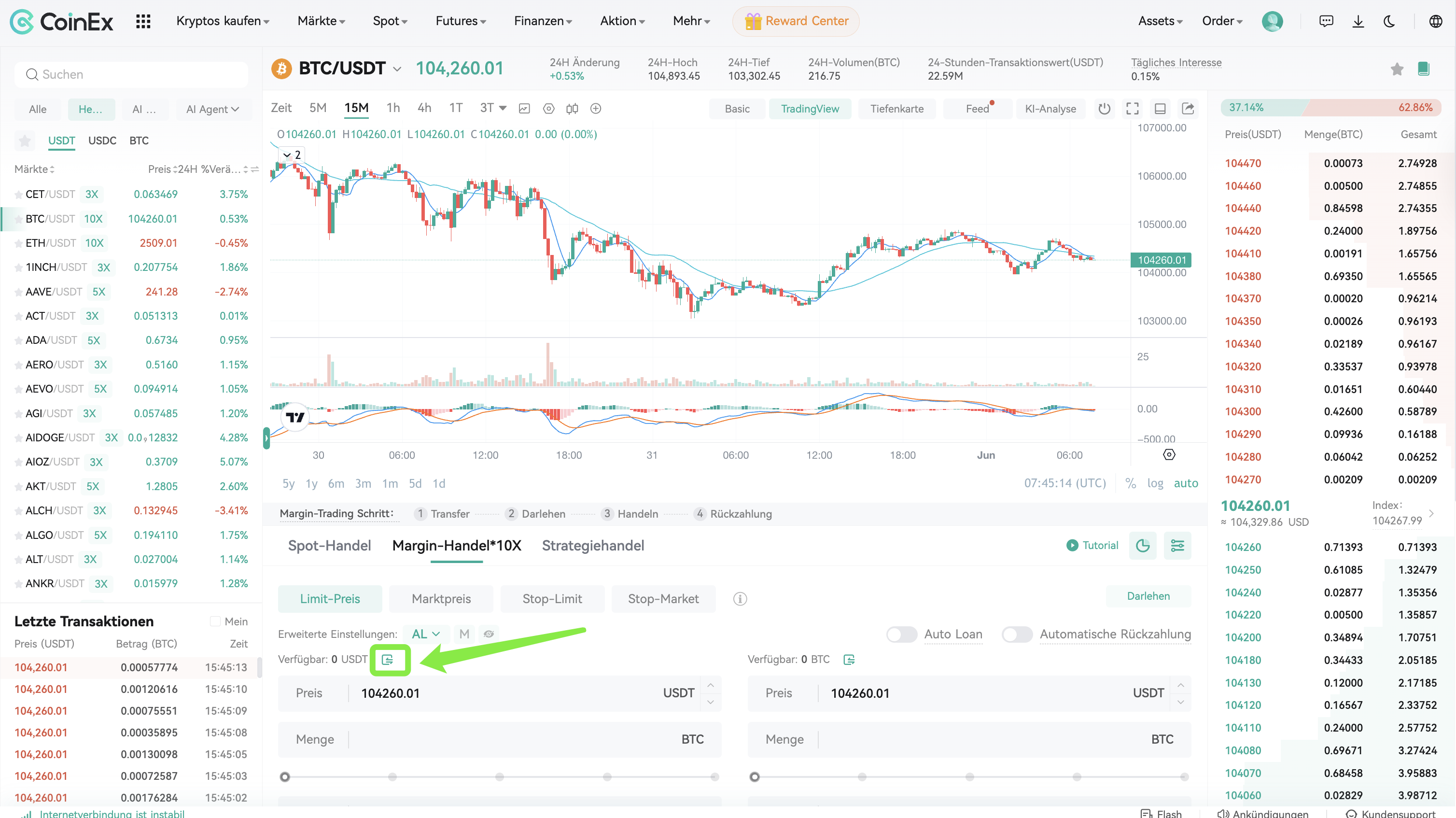Click the download app icon

[x=1358, y=21]
